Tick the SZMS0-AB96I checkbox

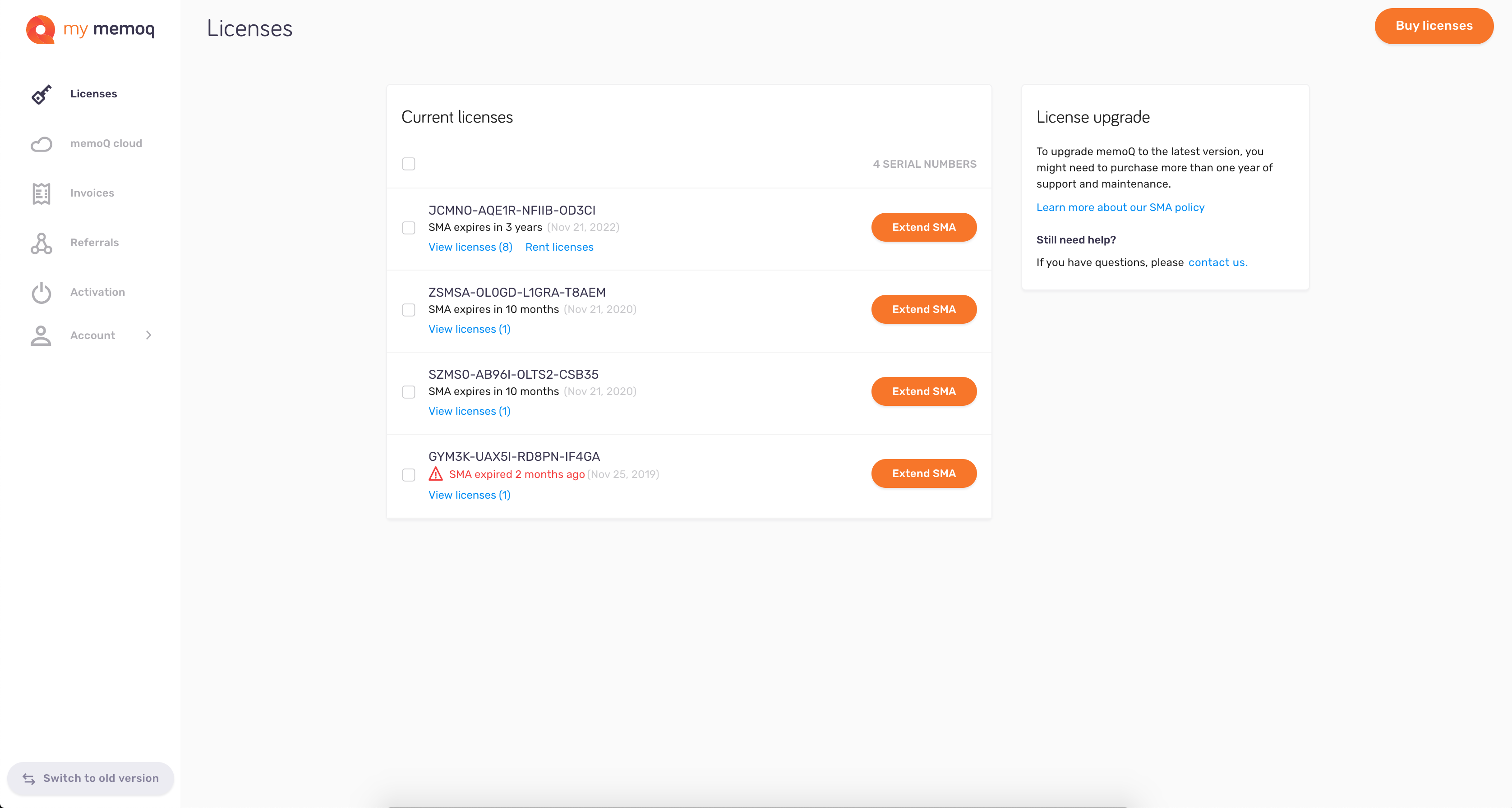tap(409, 392)
